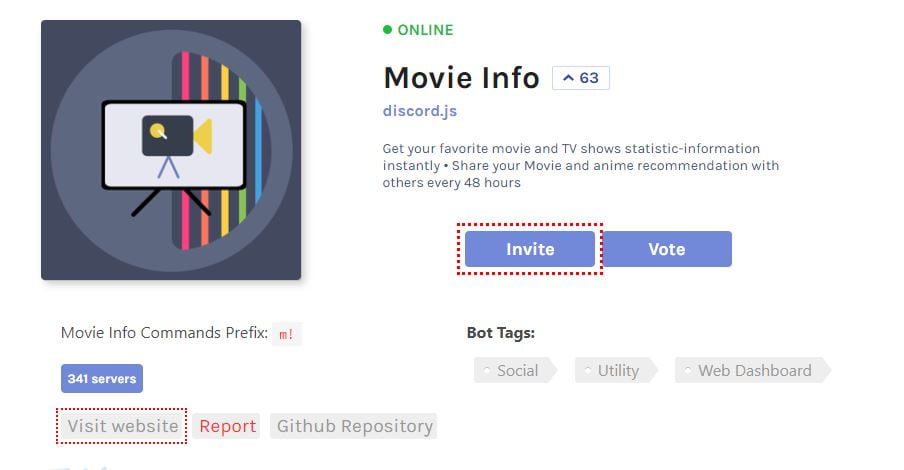Click the small circle on Utility tag
The image size is (904, 470).
click(588, 370)
